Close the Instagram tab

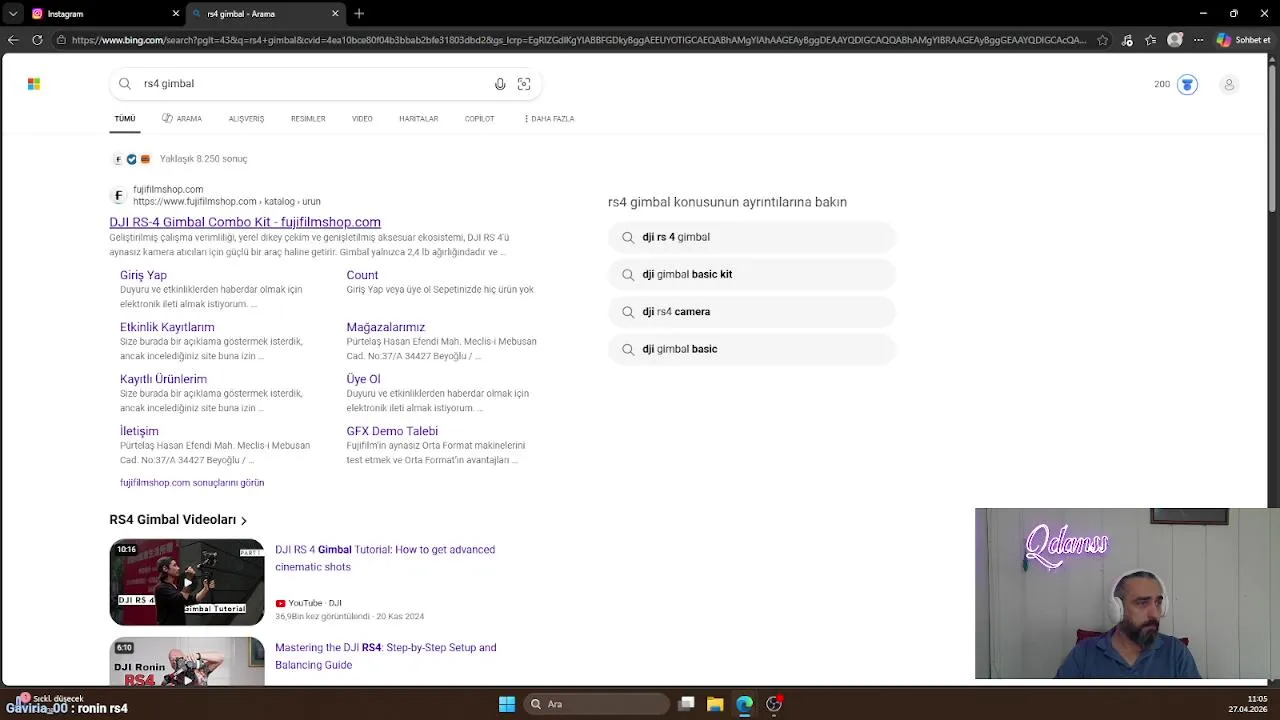point(176,14)
